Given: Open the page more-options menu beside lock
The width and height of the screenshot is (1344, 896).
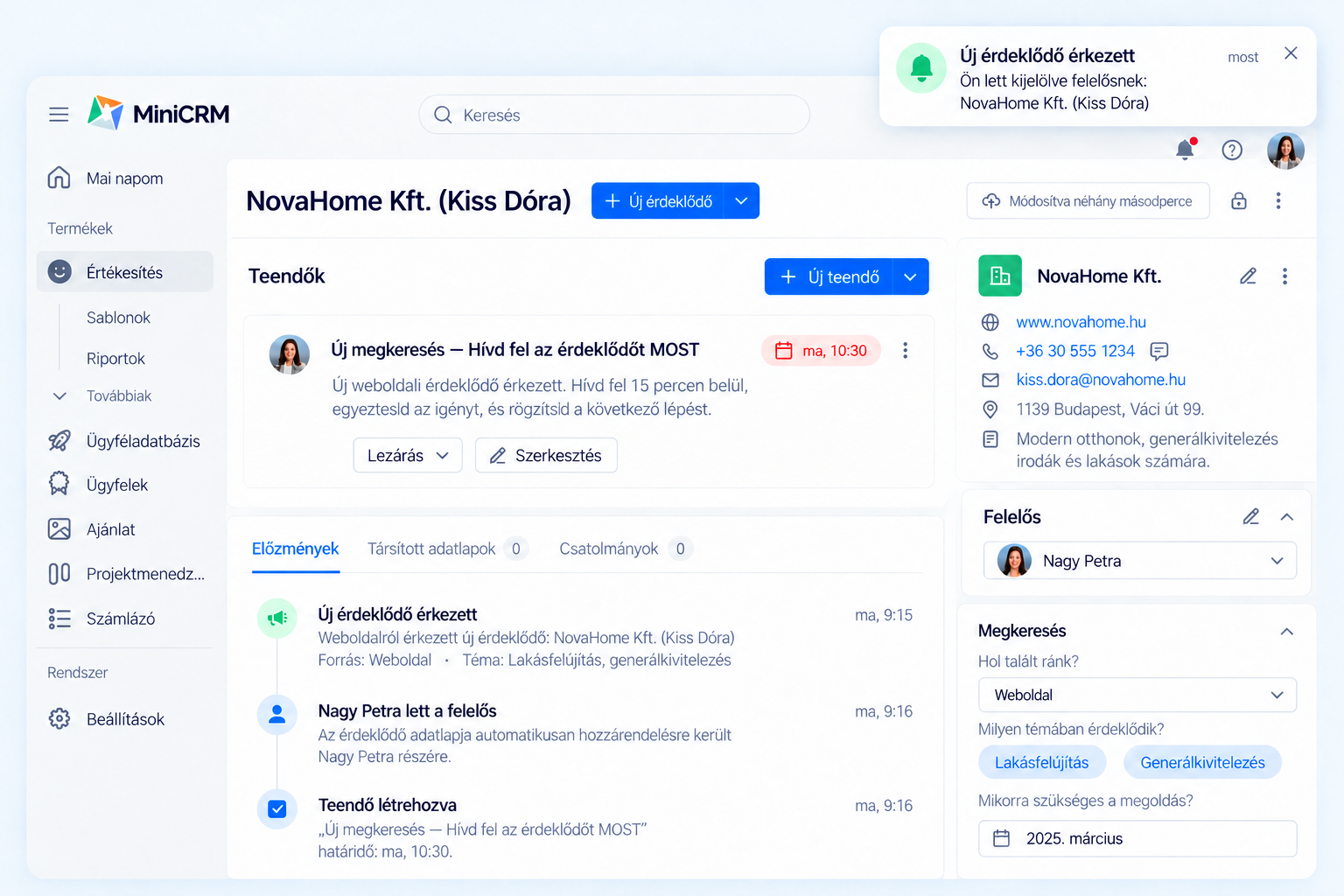Looking at the screenshot, I should [x=1278, y=201].
